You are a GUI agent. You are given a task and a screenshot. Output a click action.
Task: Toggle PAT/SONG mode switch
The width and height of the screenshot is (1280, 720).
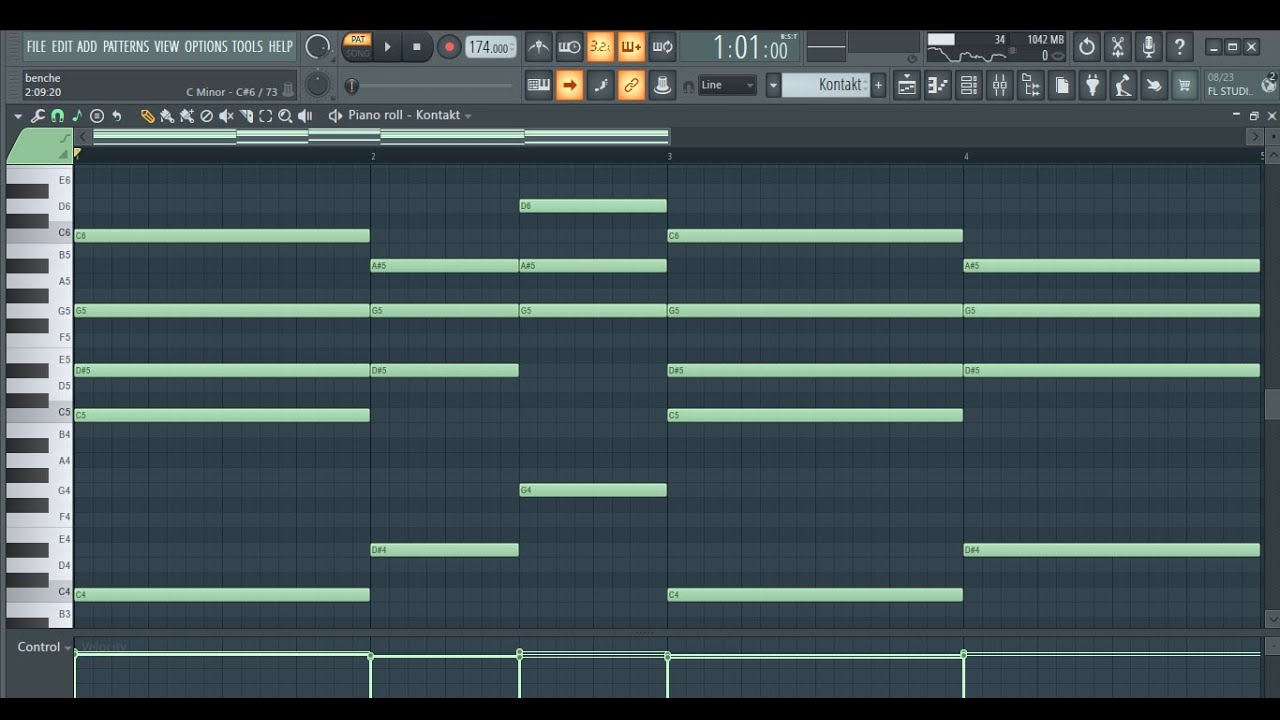click(x=357, y=46)
